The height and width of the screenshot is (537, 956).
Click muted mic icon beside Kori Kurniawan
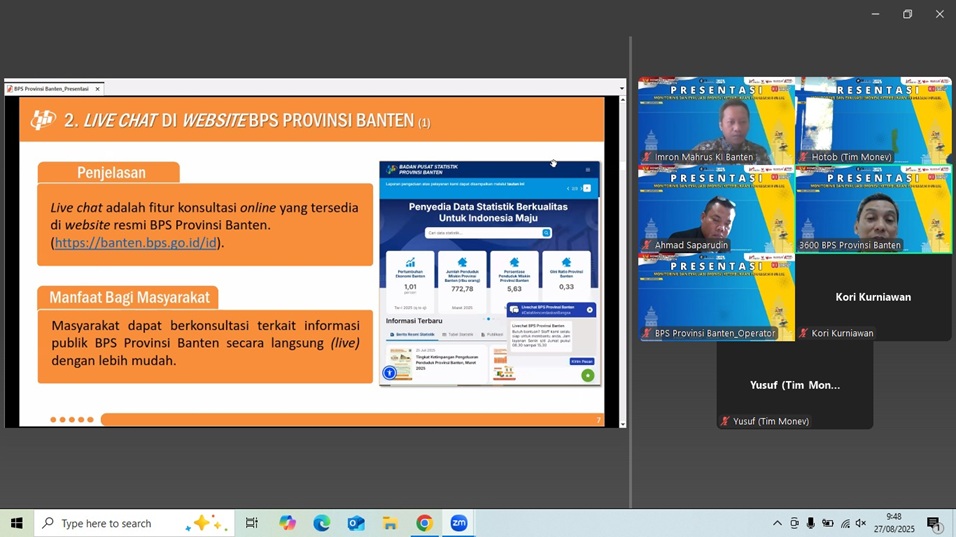click(804, 333)
